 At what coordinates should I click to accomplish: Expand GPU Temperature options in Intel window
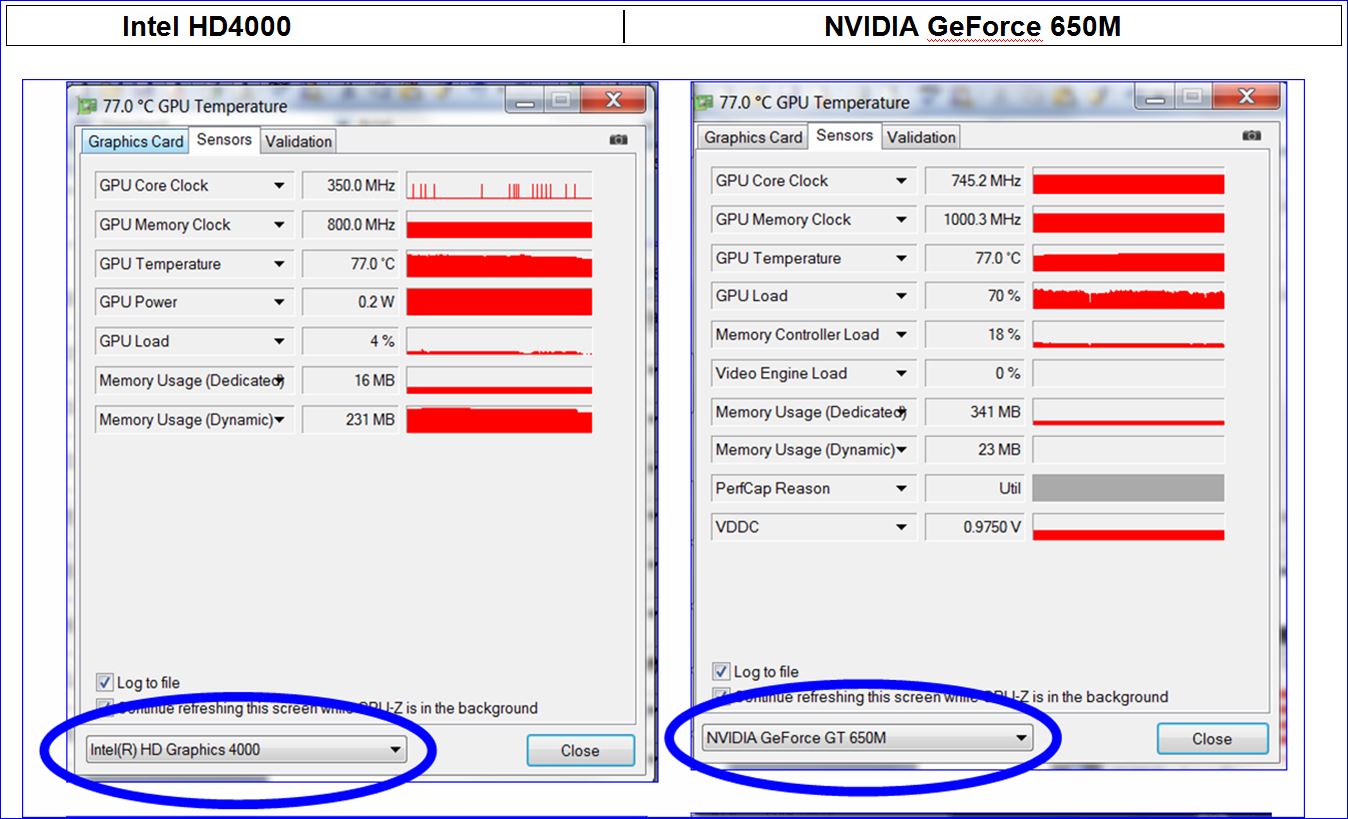coord(279,264)
